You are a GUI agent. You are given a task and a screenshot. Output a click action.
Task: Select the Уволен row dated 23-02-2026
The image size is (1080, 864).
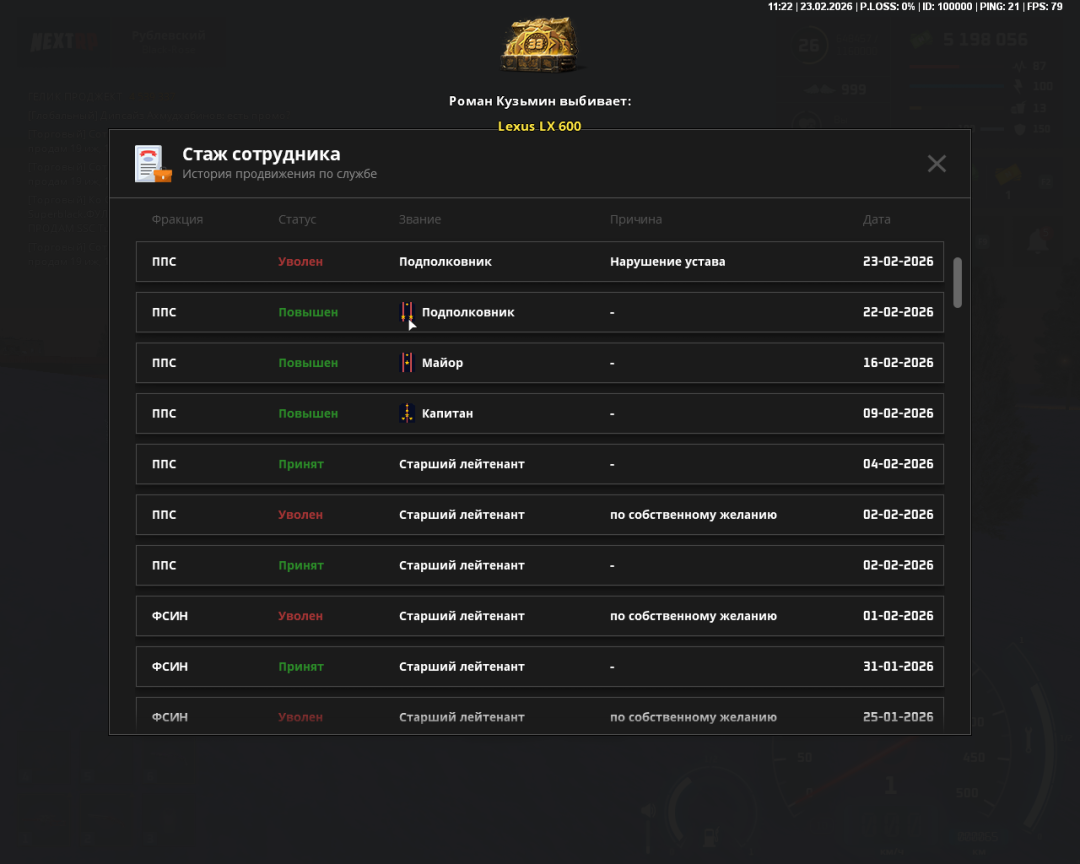pyautogui.click(x=539, y=262)
